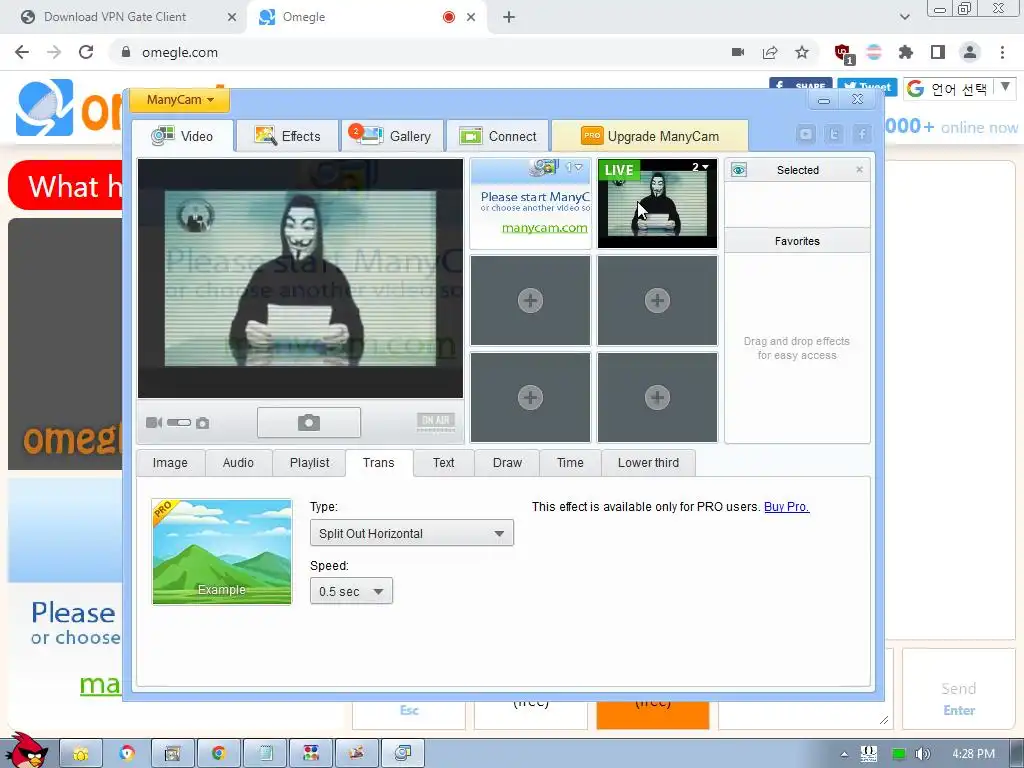Screen dimensions: 1024x768
Task: Click ManyCam's YouTube icon
Action: 806,135
